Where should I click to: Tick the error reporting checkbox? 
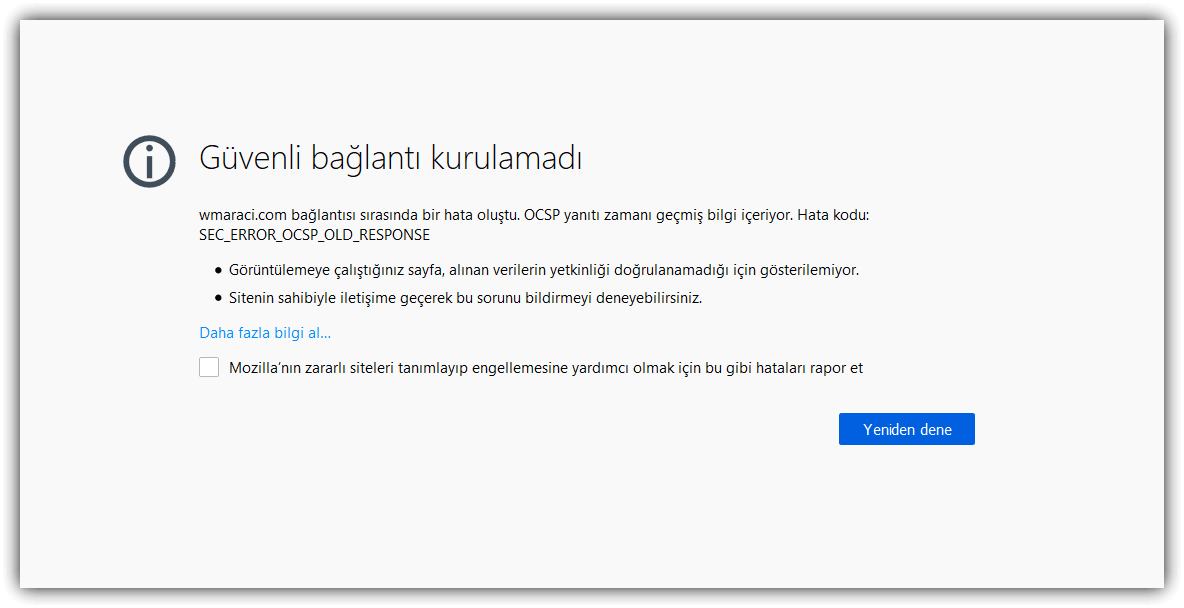pyautogui.click(x=209, y=367)
